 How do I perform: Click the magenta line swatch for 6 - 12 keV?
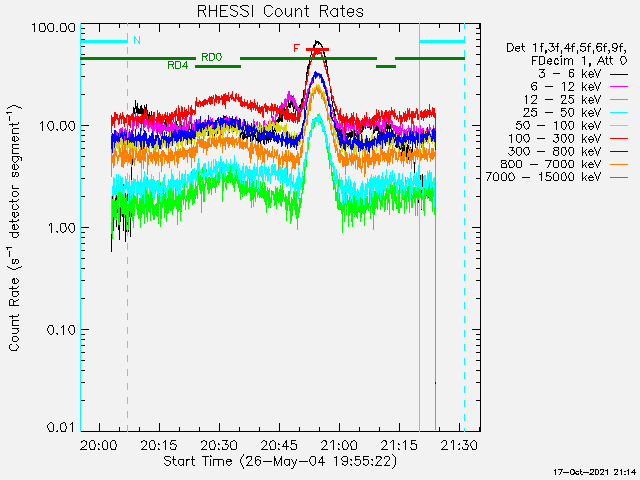[619, 87]
